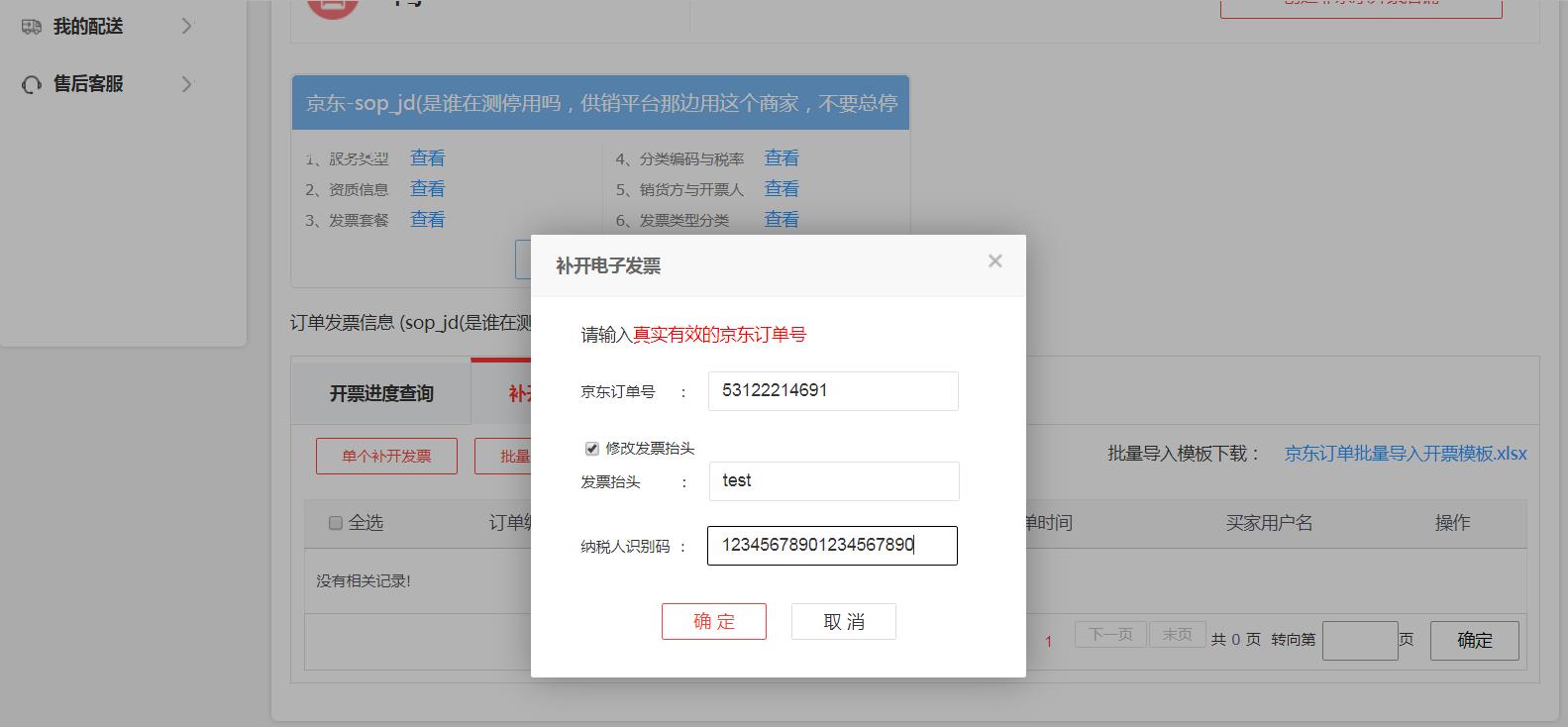Click page number 1 in pagination

click(1048, 641)
